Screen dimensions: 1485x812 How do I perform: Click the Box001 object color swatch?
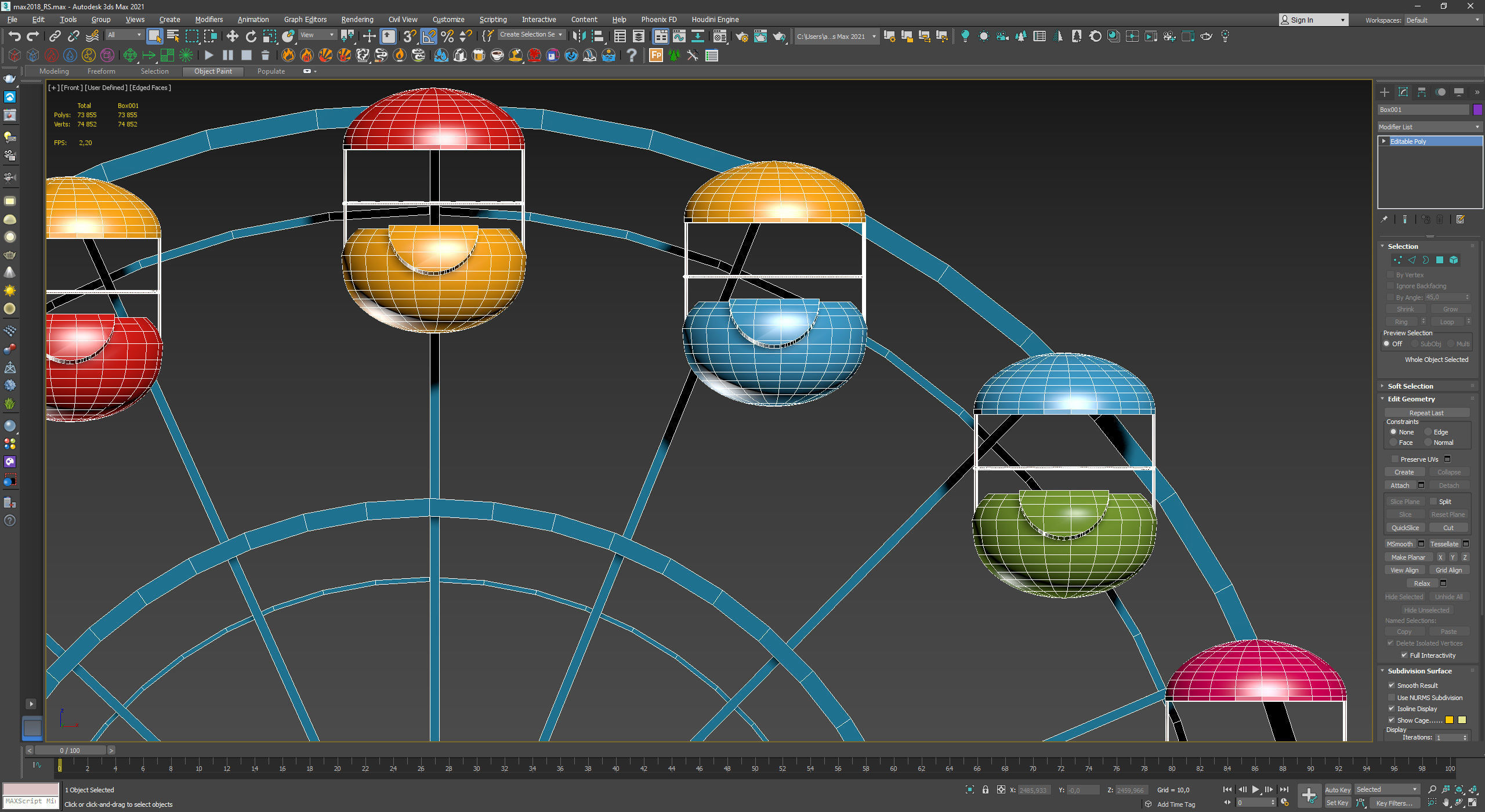(x=1477, y=109)
